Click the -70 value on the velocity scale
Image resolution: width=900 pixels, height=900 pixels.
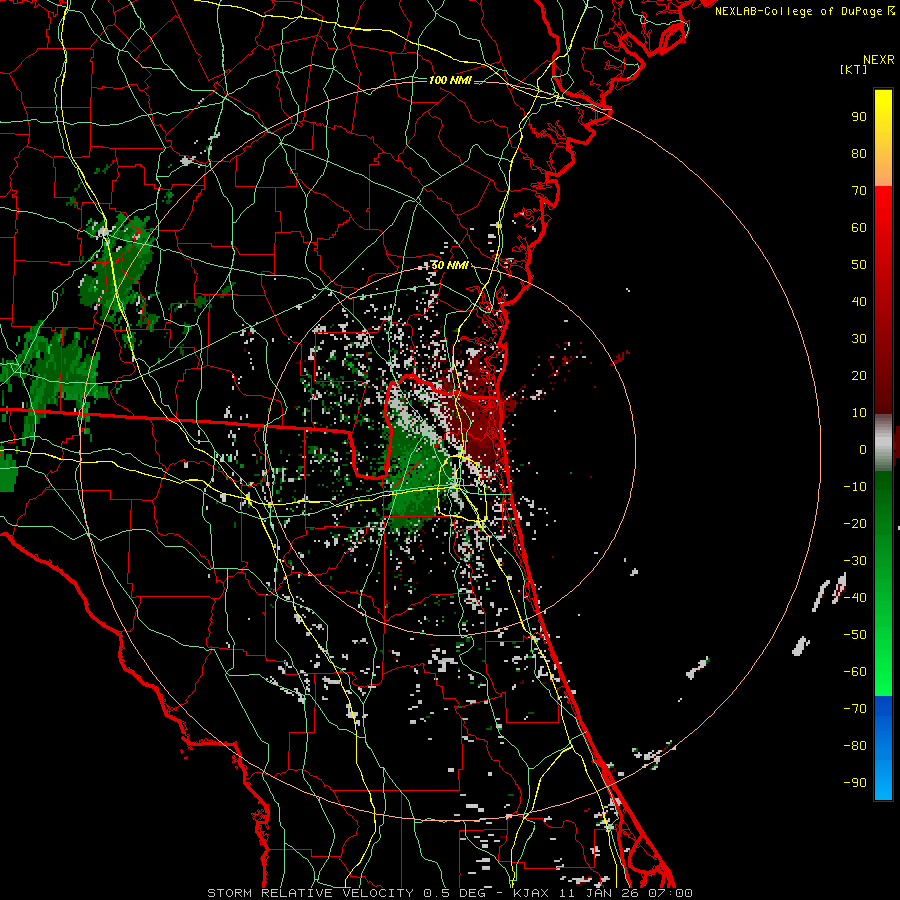click(855, 709)
